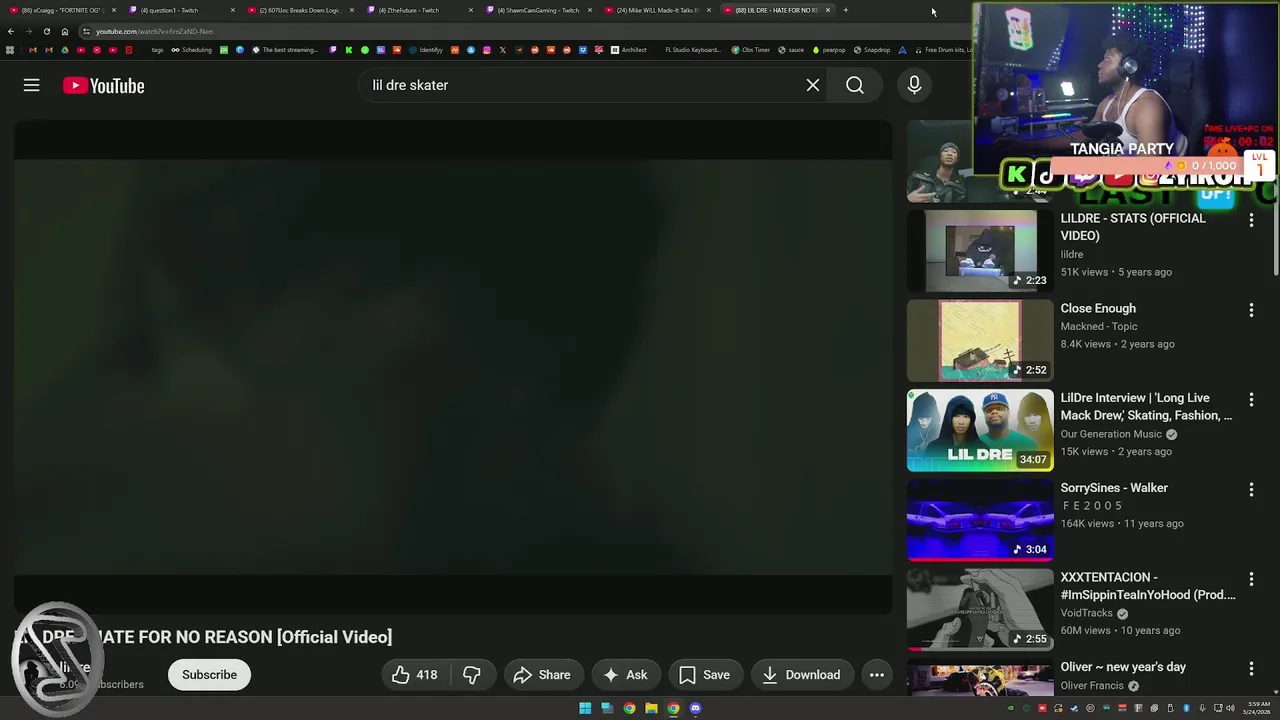Switch to ShawnCamGaming - Twitch tab
Screen dimensions: 1280x720
tap(537, 10)
